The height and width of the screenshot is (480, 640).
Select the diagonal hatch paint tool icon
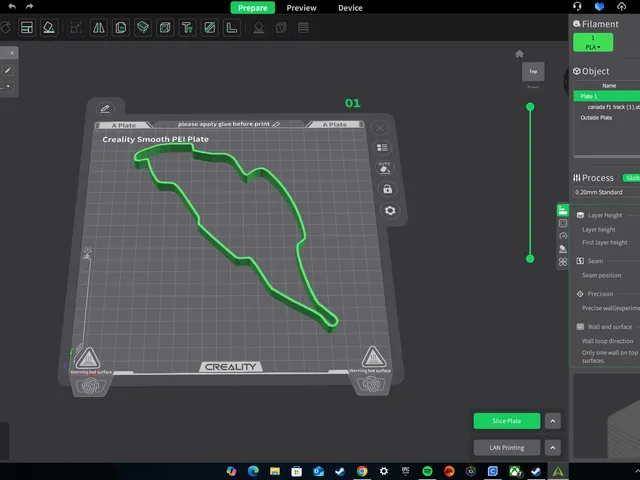click(209, 28)
